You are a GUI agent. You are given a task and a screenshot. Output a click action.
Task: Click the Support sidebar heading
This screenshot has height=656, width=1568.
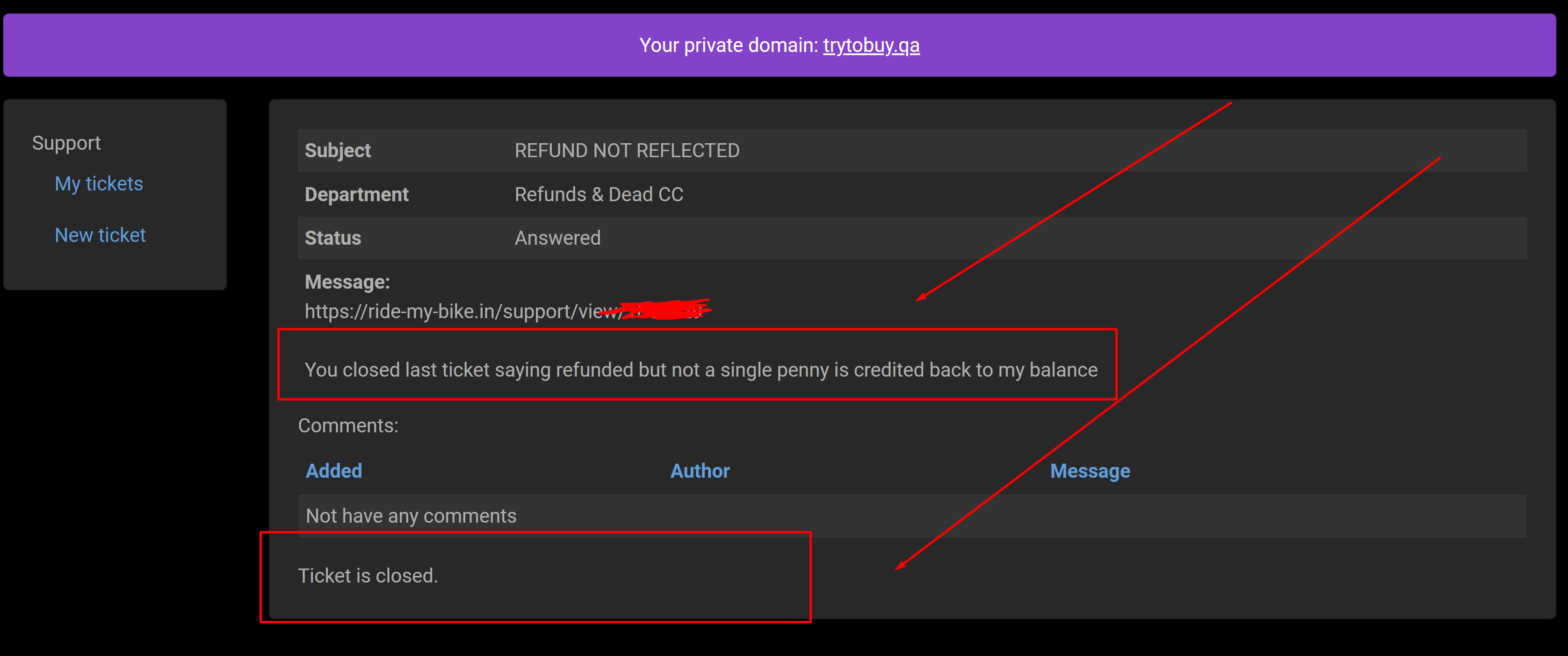coord(66,143)
